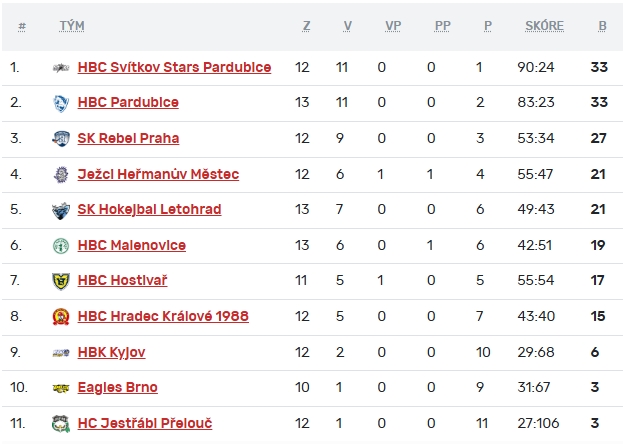The height and width of the screenshot is (444, 623).
Task: Click the HBC Malenovice green logo
Action: pyautogui.click(x=60, y=246)
